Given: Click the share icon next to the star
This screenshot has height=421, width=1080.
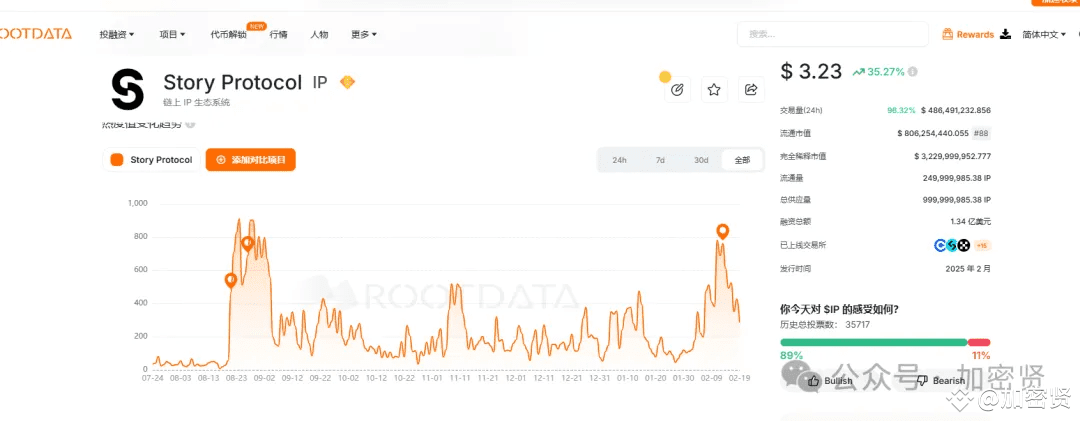Looking at the screenshot, I should (750, 90).
